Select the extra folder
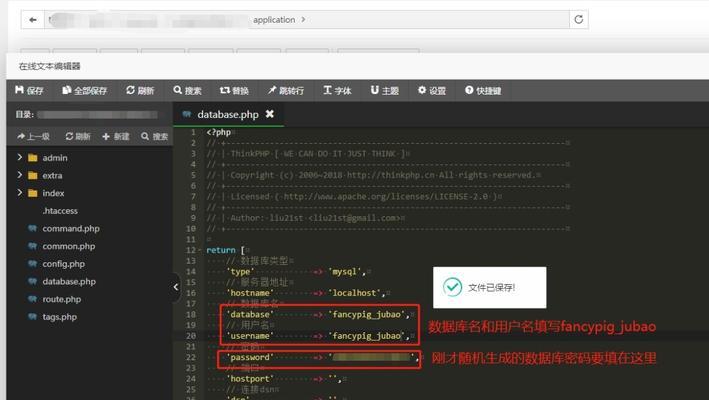Viewport: 709px width, 400px height. (x=52, y=175)
